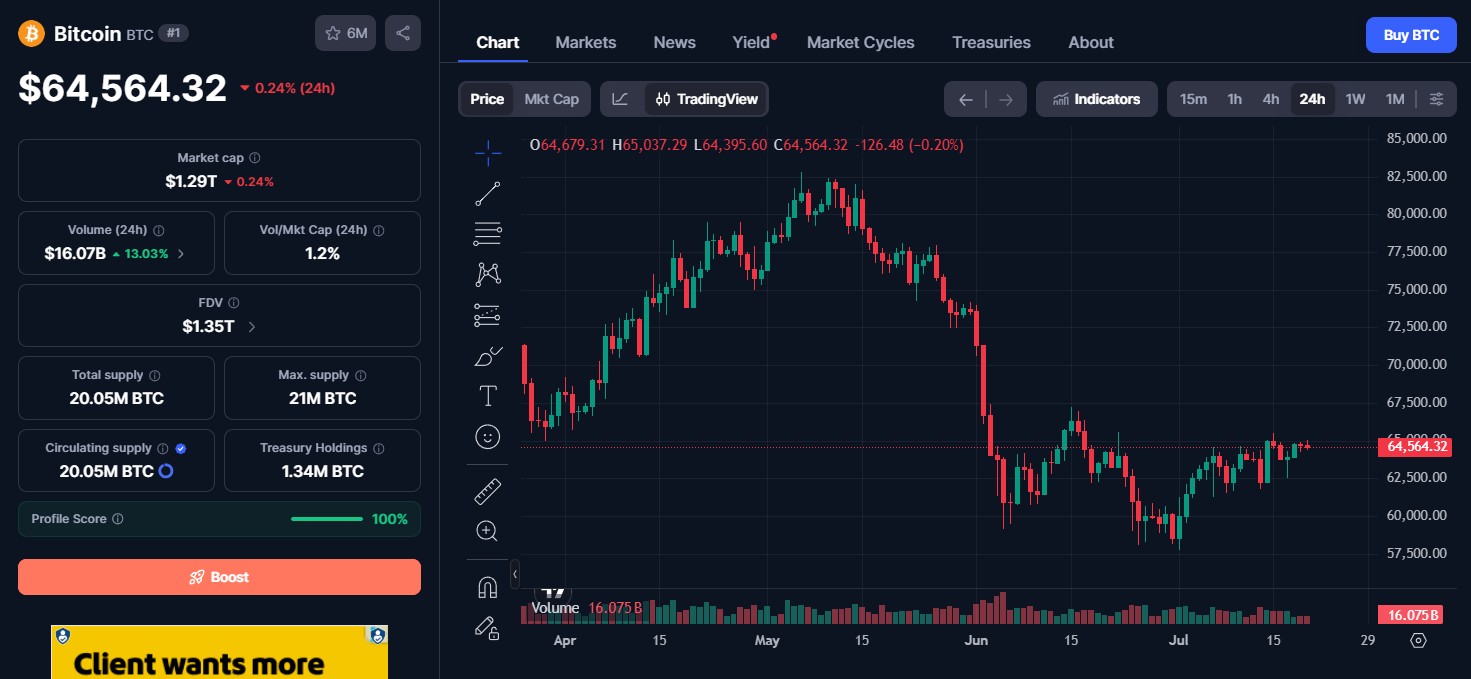Click the undo arrow on chart

click(x=965, y=99)
